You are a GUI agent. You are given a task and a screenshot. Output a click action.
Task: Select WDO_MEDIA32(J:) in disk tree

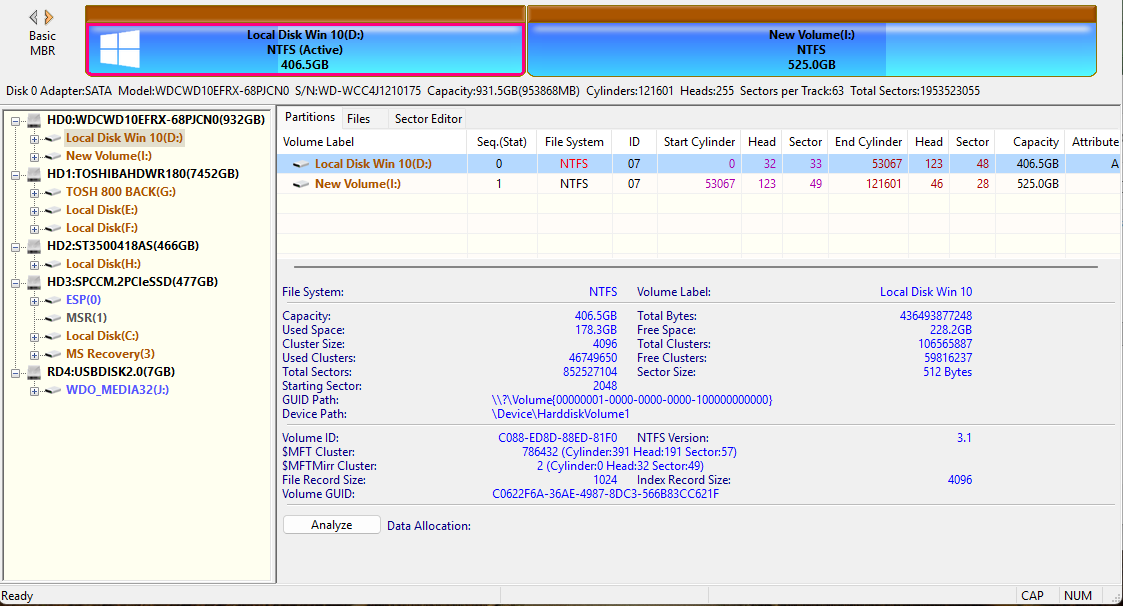point(117,390)
